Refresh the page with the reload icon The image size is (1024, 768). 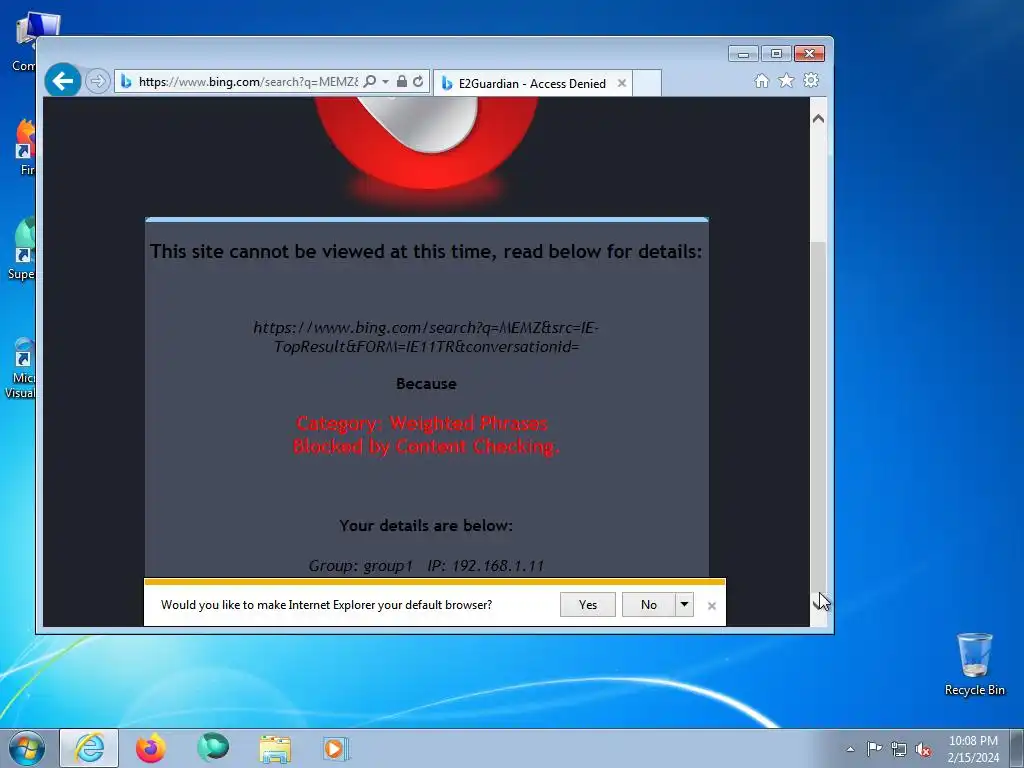[x=418, y=81]
